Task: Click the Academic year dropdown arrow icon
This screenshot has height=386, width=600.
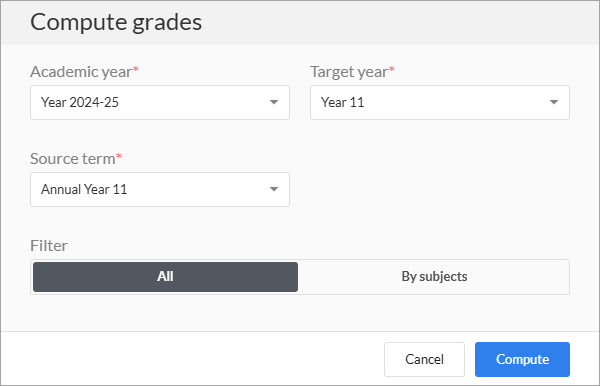Action: pos(274,102)
